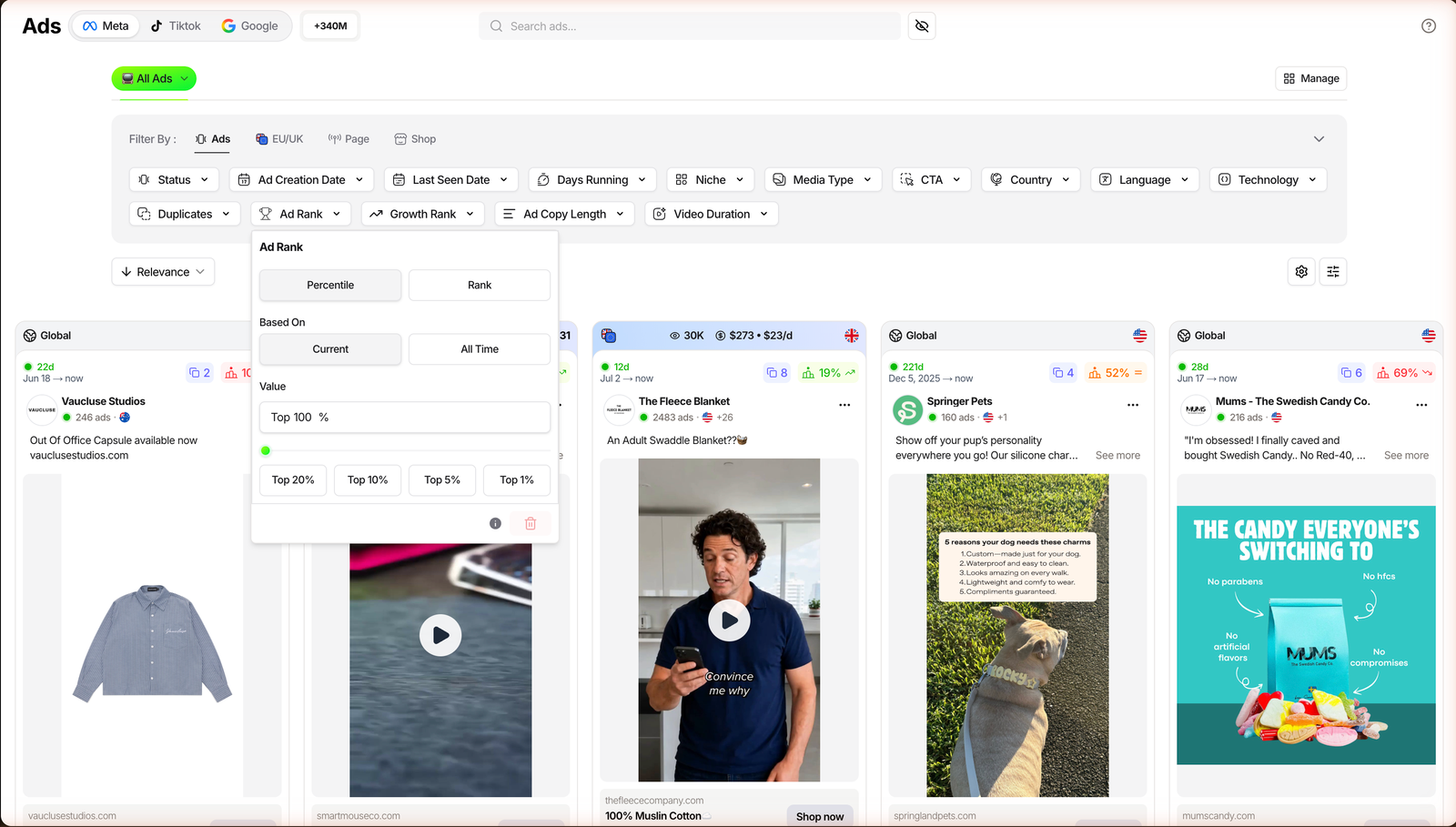Play the Fleece Blanket video ad
This screenshot has width=1456, height=827.
coord(729,620)
